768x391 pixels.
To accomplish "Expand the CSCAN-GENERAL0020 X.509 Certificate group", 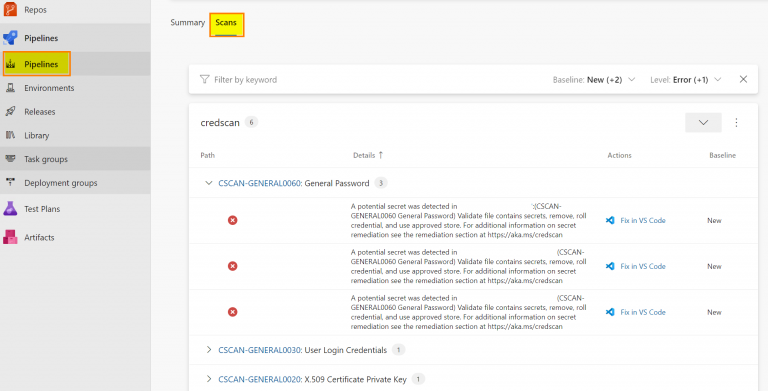I will [x=209, y=379].
